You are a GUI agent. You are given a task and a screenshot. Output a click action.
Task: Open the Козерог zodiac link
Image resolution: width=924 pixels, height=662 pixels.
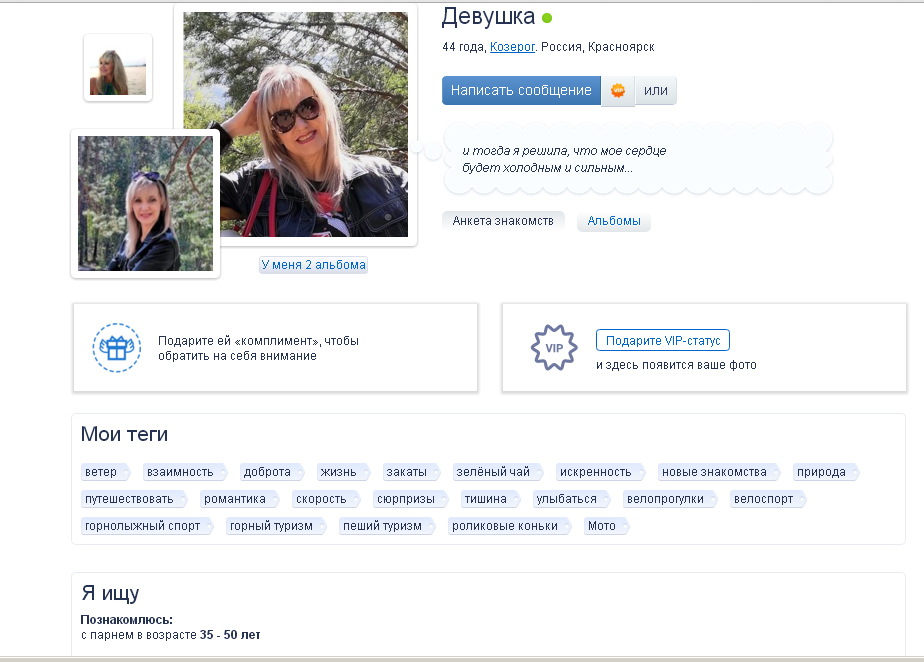coord(512,47)
